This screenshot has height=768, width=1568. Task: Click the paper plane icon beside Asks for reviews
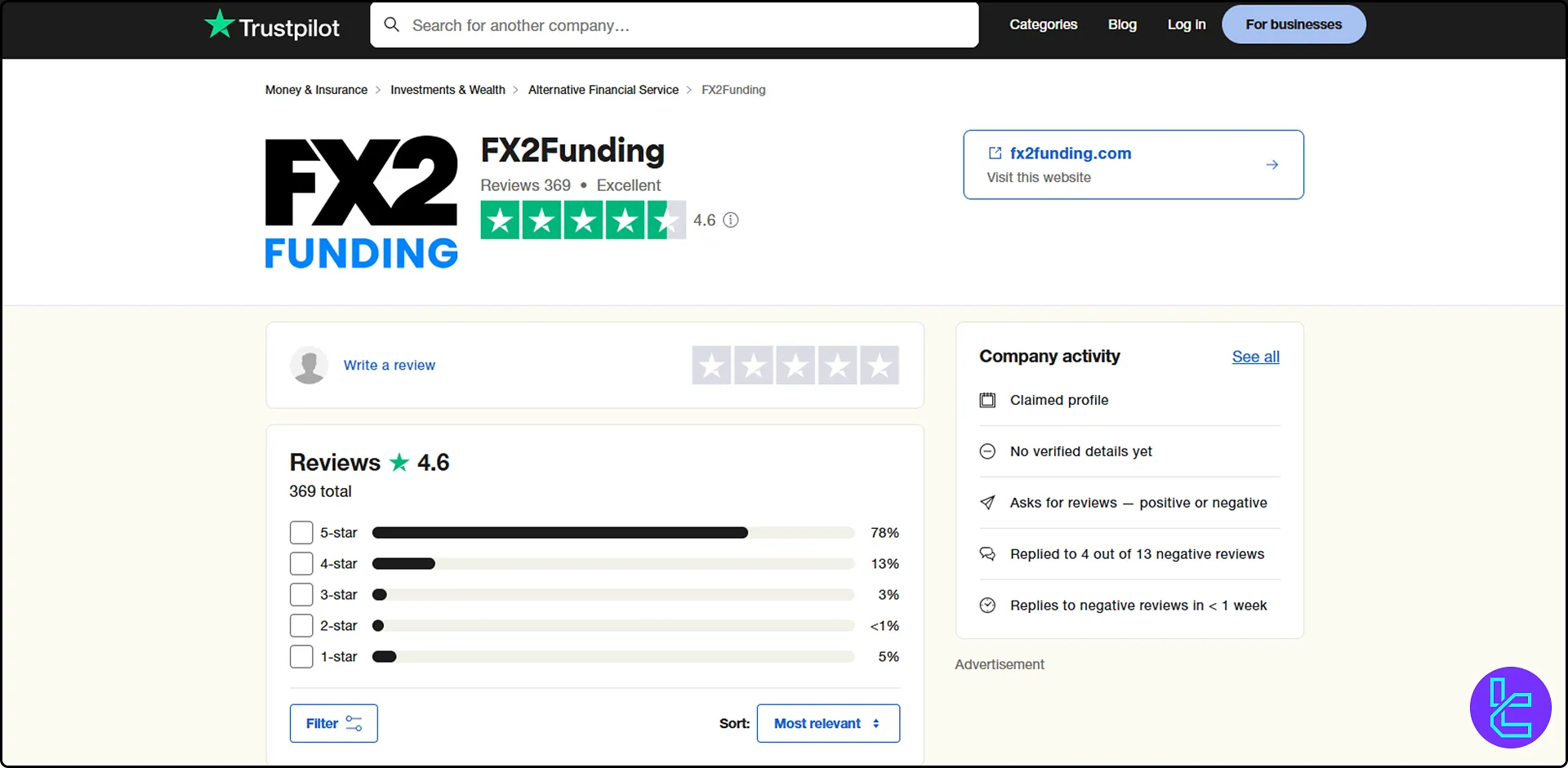987,503
